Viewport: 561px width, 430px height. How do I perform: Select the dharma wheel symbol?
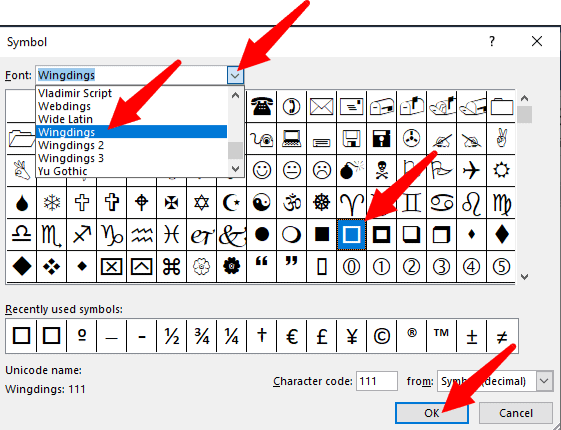(321, 203)
